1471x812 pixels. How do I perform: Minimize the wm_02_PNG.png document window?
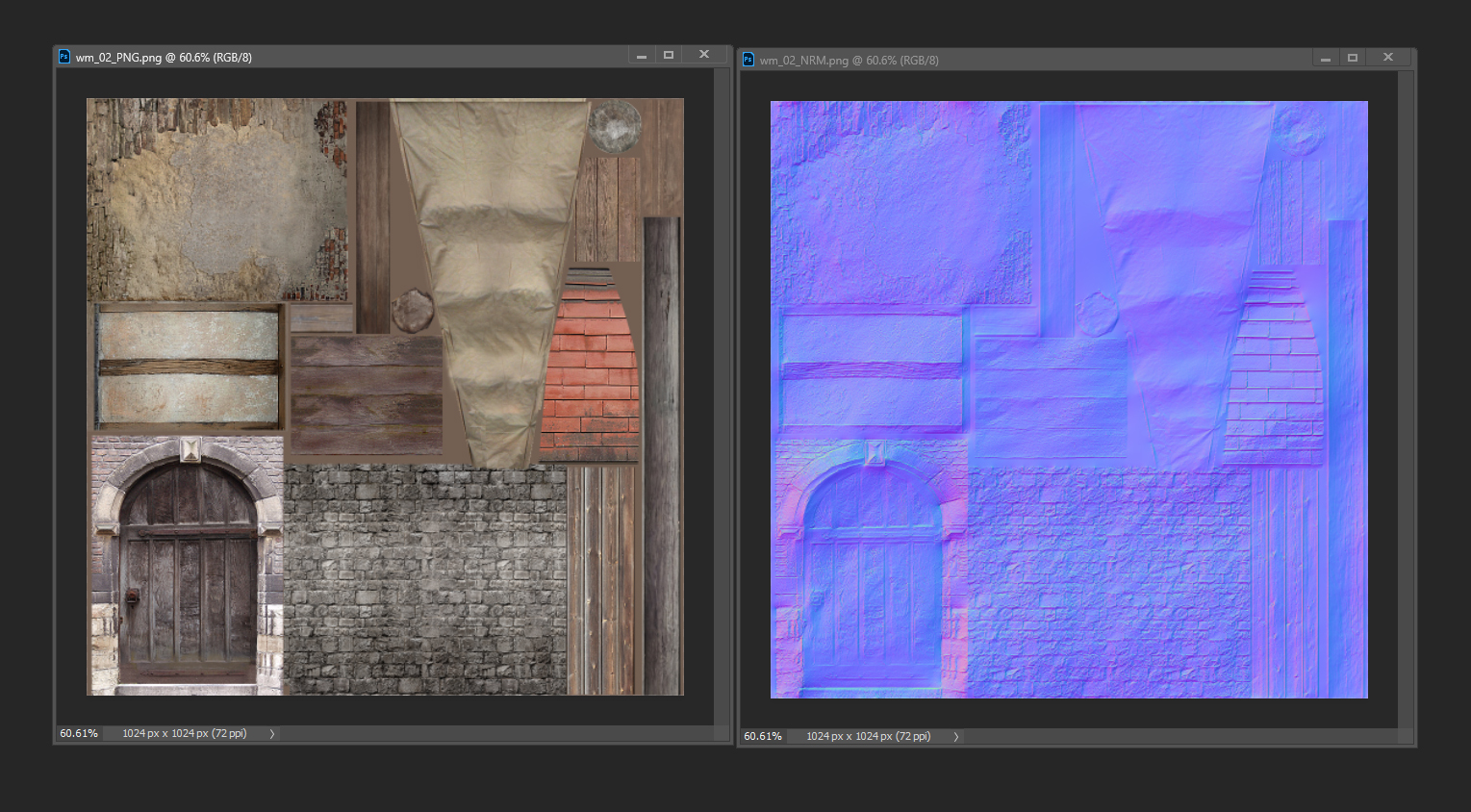coord(642,56)
